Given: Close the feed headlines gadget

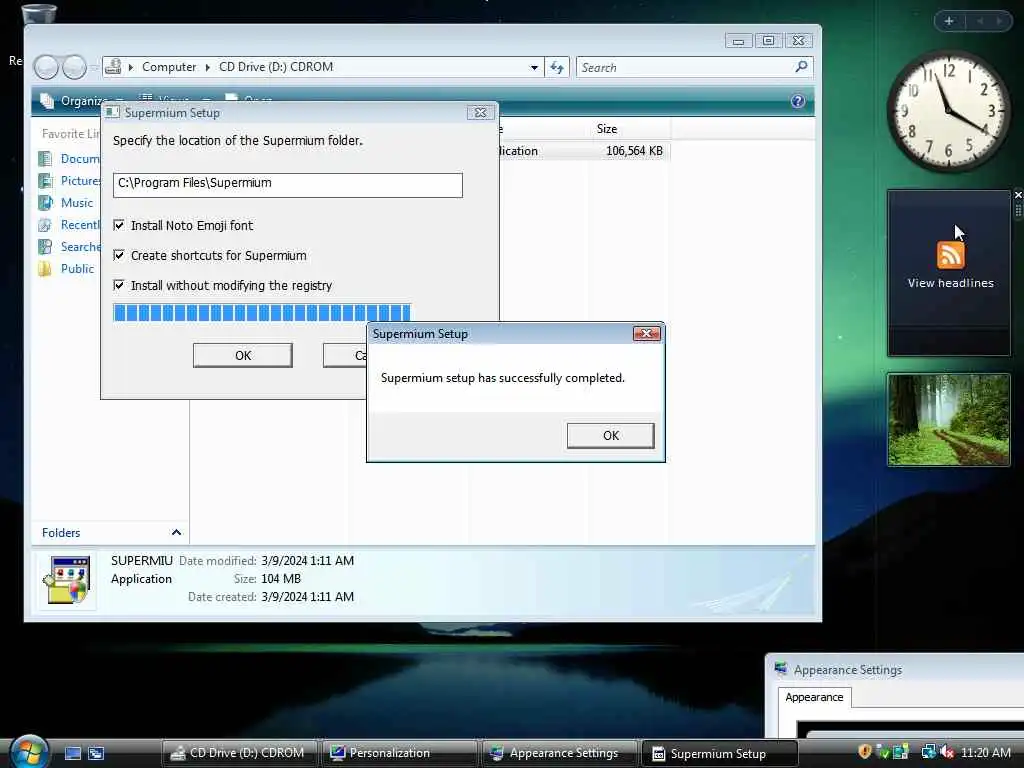Looking at the screenshot, I should pos(1017,195).
